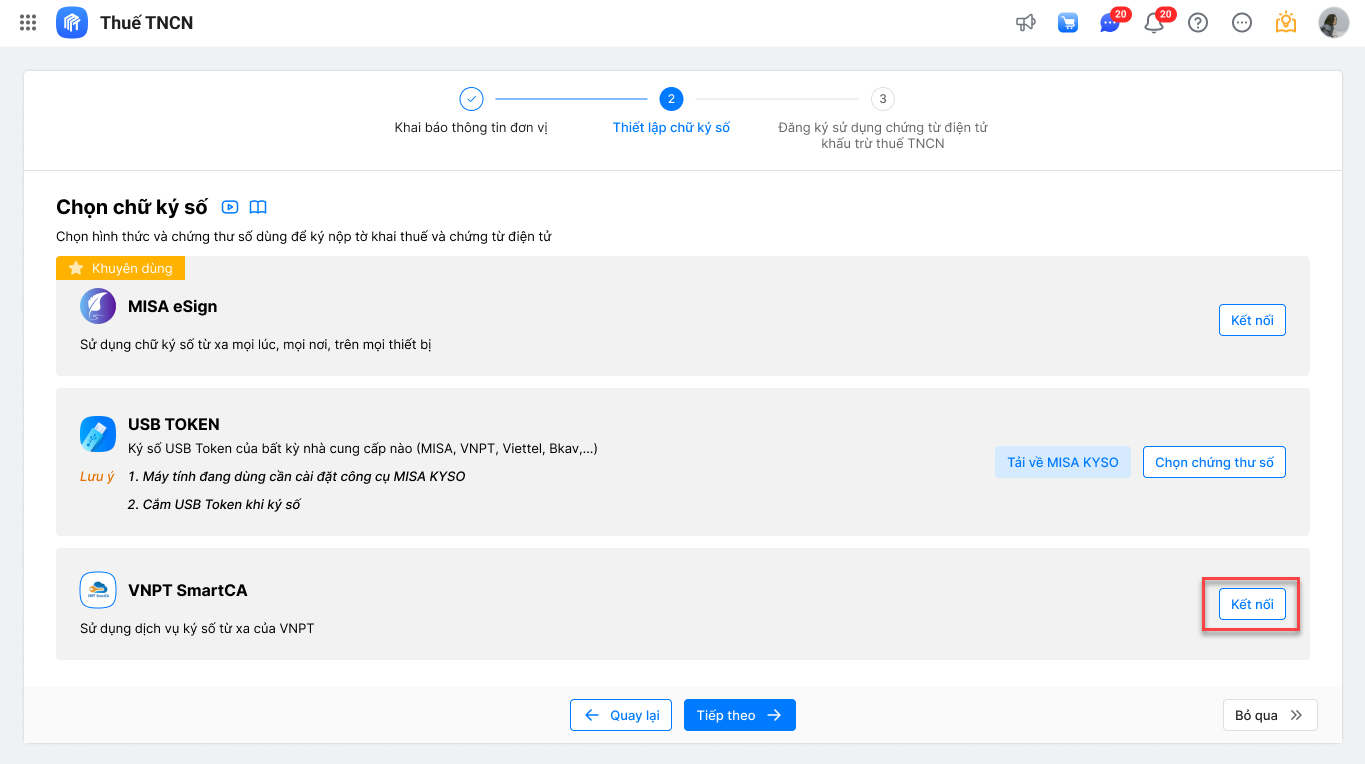Connect VNPT SmartCA with Kết nối
The height and width of the screenshot is (764, 1365).
(1252, 604)
